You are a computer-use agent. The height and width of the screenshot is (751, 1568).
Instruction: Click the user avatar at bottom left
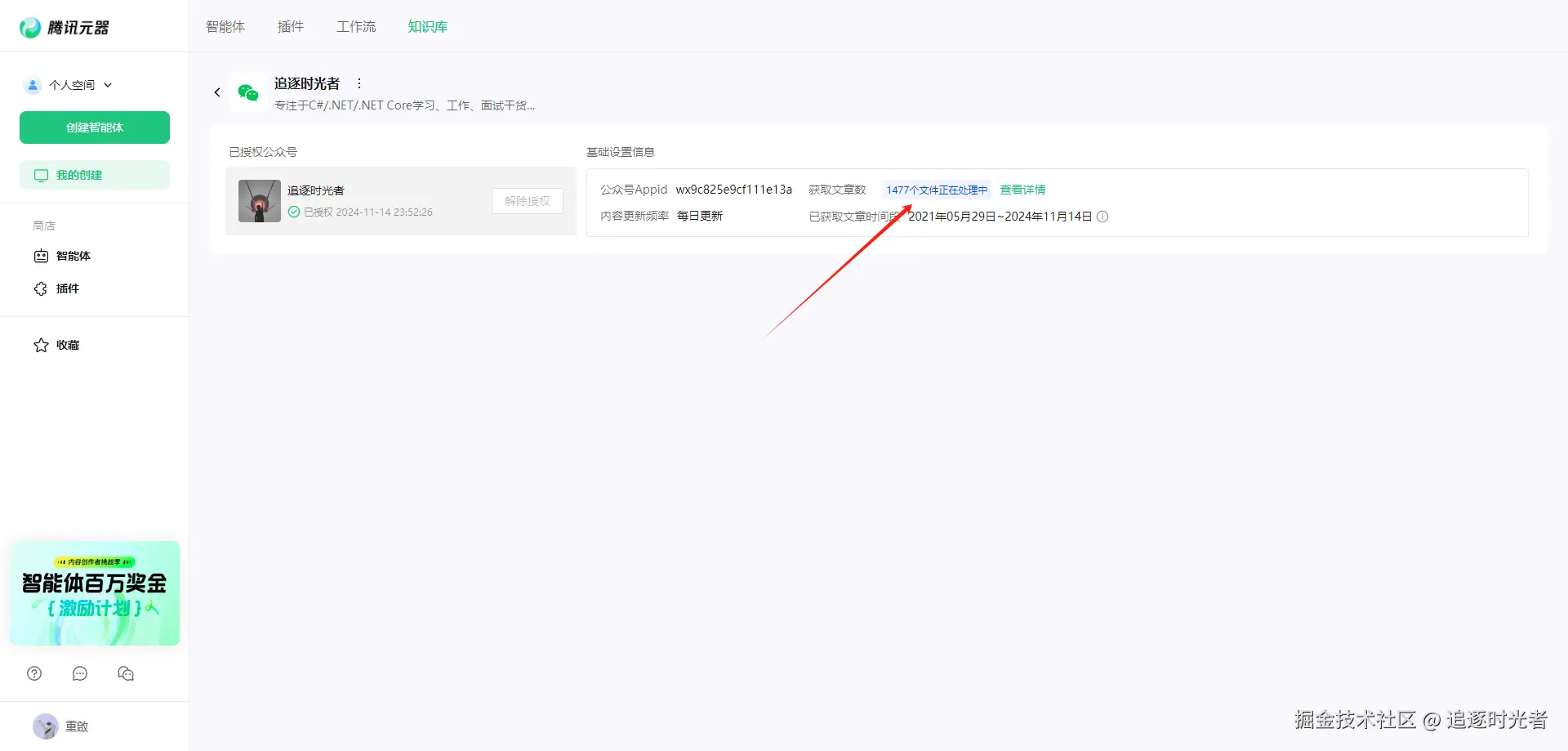point(46,726)
